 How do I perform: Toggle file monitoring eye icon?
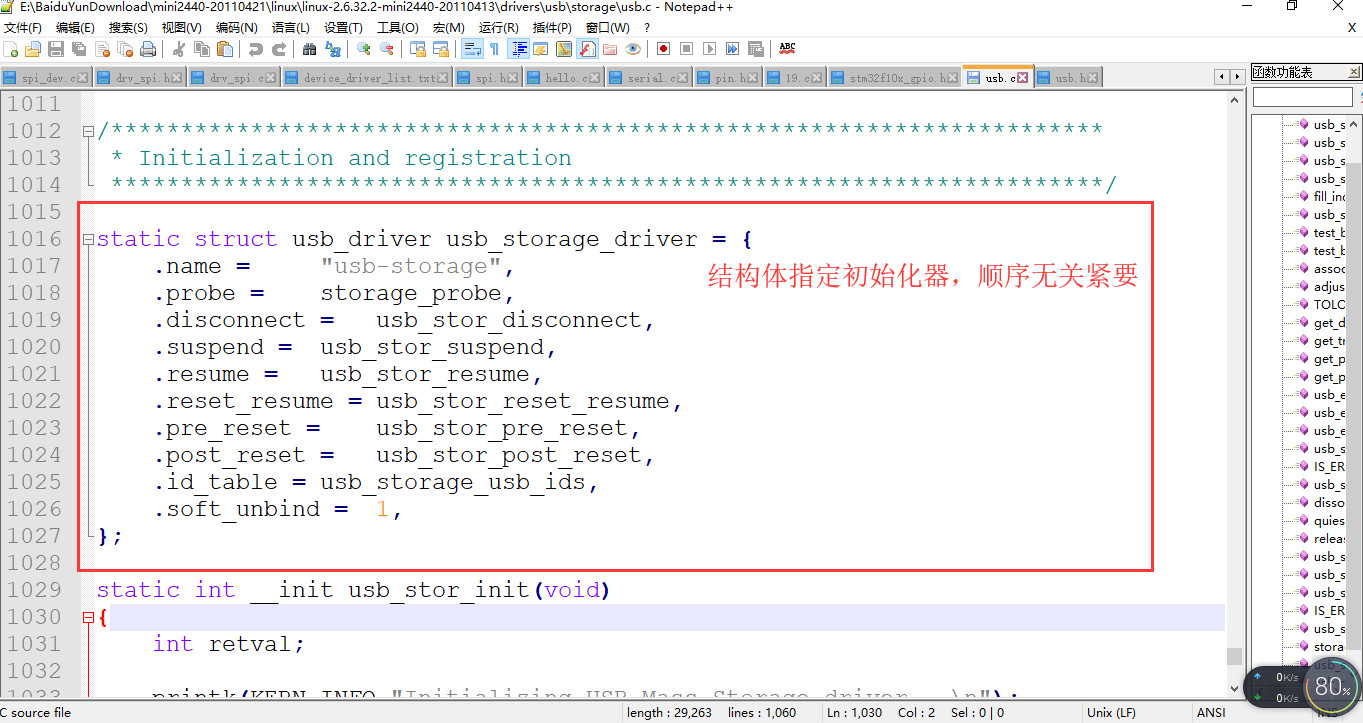click(x=633, y=48)
